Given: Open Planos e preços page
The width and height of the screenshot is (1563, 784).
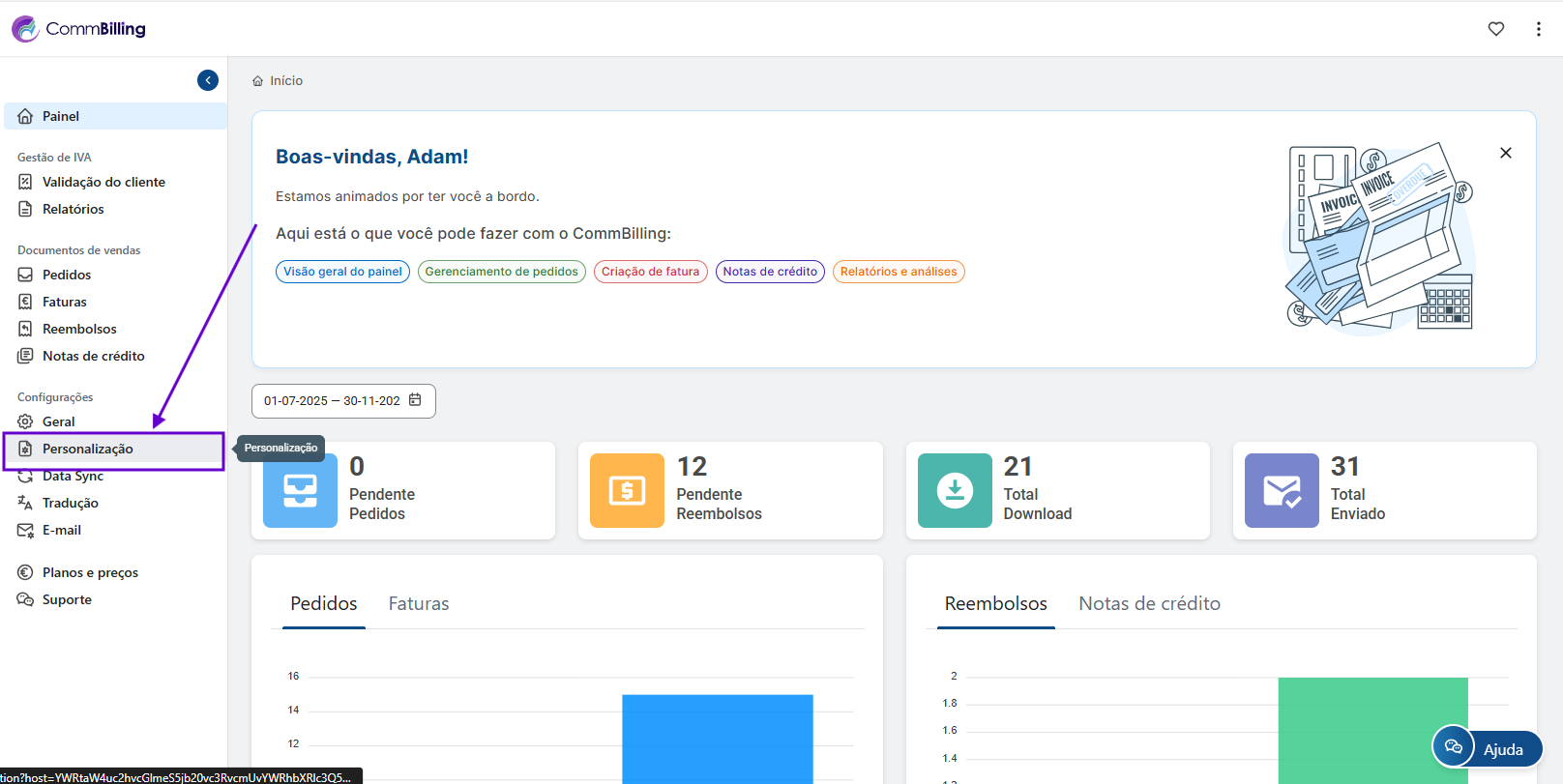Looking at the screenshot, I should click(90, 573).
